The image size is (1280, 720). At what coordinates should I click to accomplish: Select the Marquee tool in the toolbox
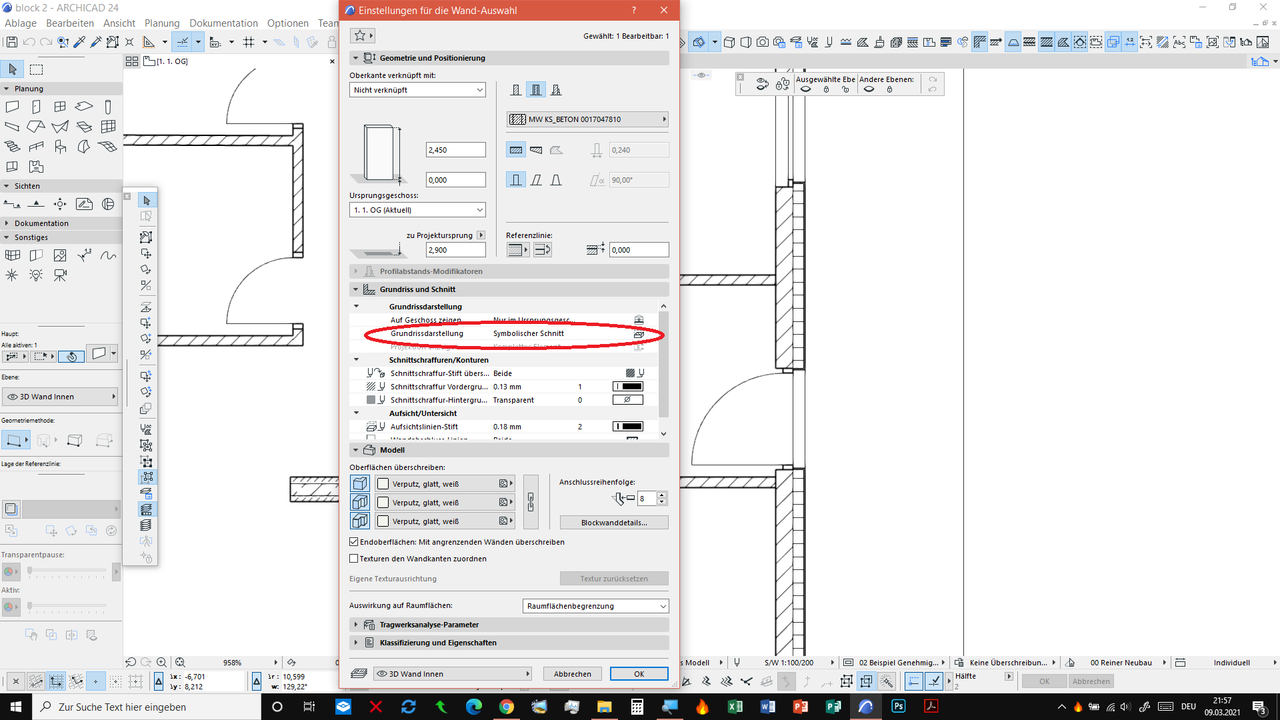pyautogui.click(x=37, y=69)
